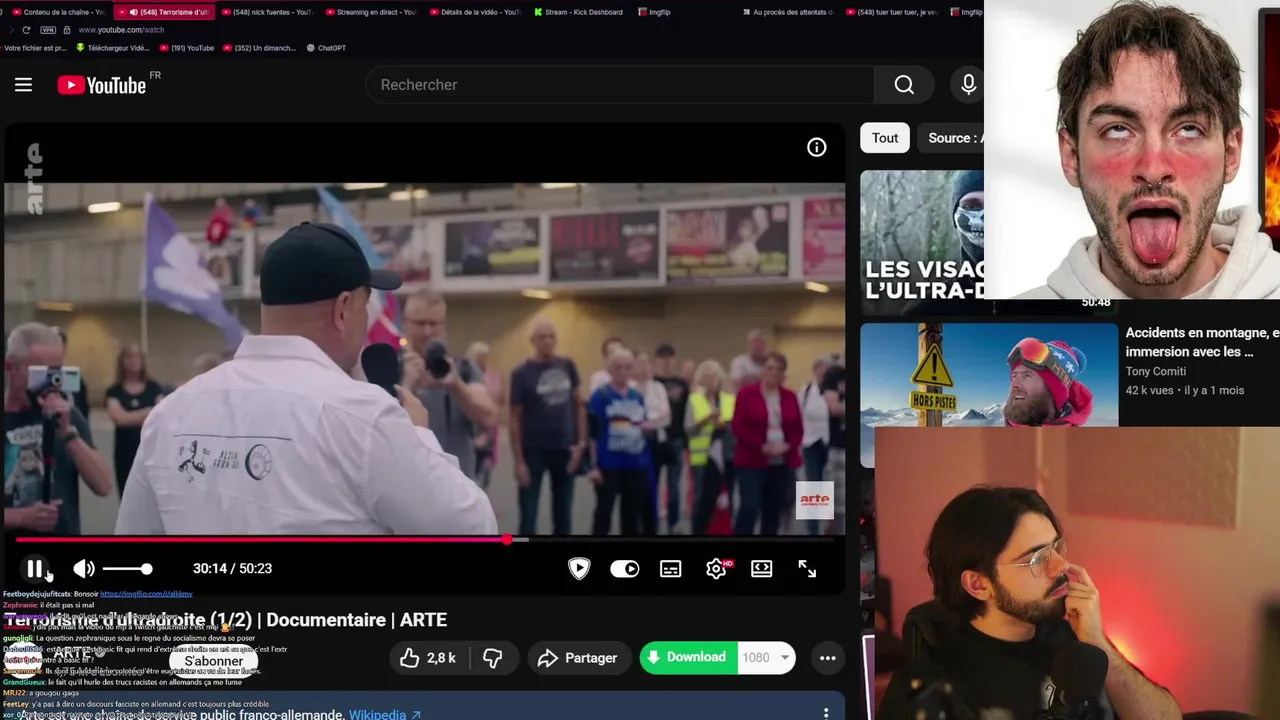Mute the video with the speaker icon
Image resolution: width=1280 pixels, height=720 pixels.
click(84, 568)
